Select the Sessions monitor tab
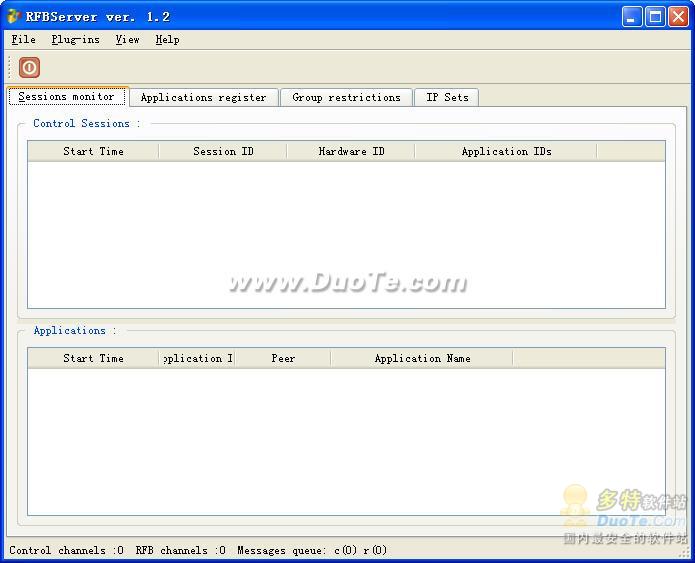 [67, 96]
